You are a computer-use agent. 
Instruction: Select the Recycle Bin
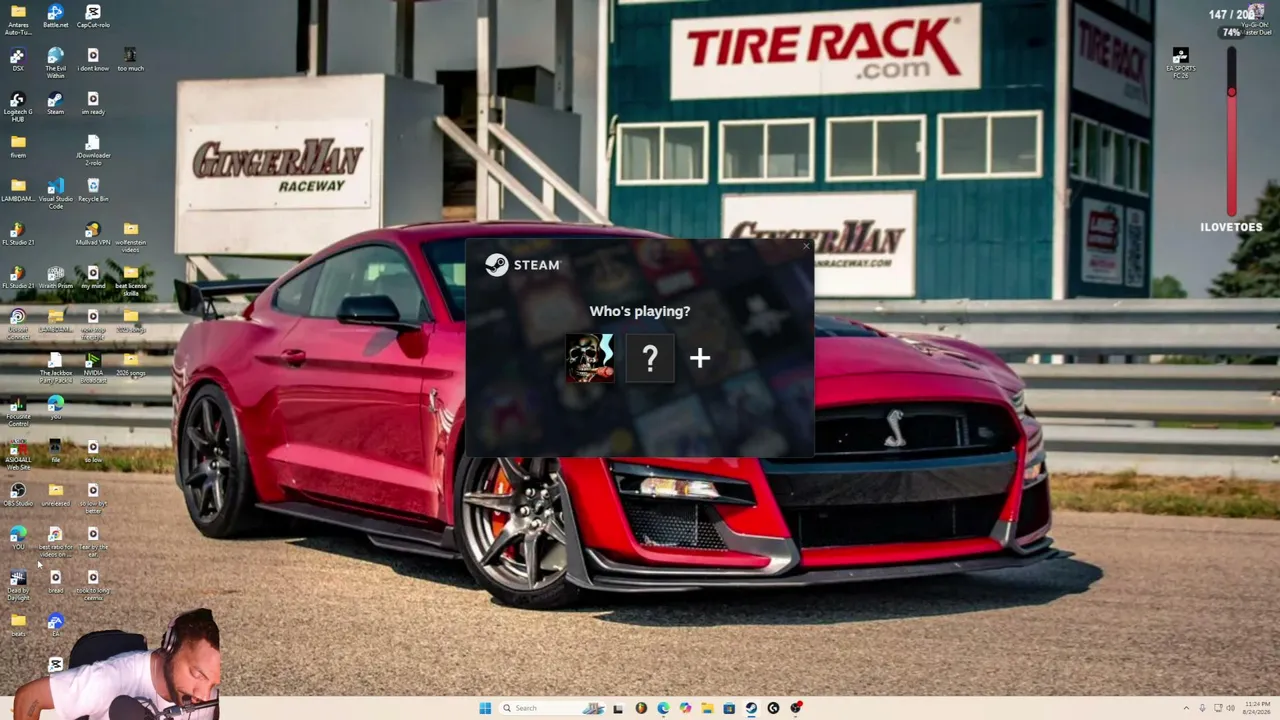tap(93, 190)
